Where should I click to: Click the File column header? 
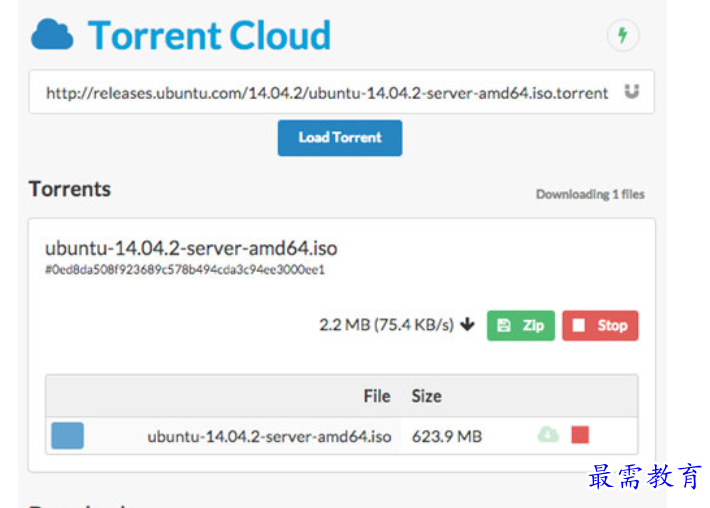[377, 396]
